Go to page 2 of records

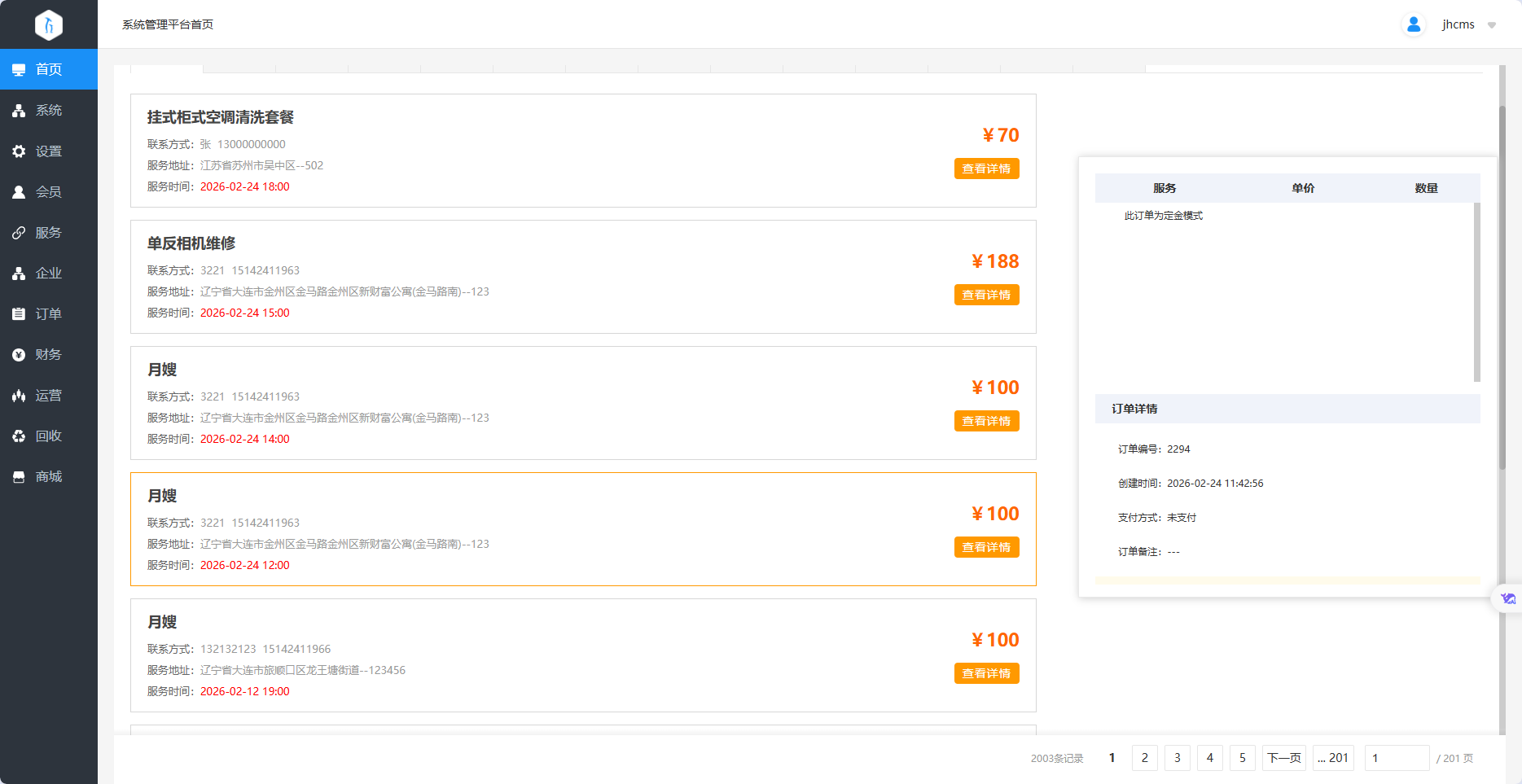(1144, 758)
